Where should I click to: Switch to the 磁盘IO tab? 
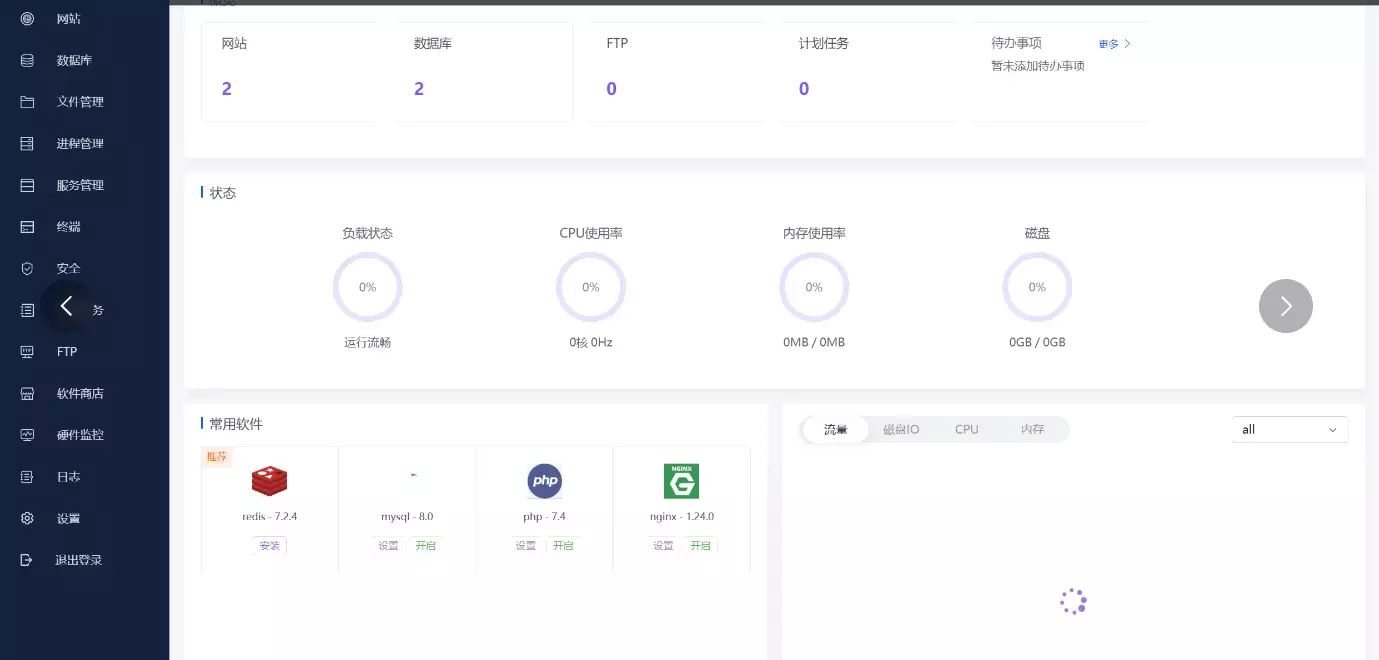pyautogui.click(x=901, y=429)
